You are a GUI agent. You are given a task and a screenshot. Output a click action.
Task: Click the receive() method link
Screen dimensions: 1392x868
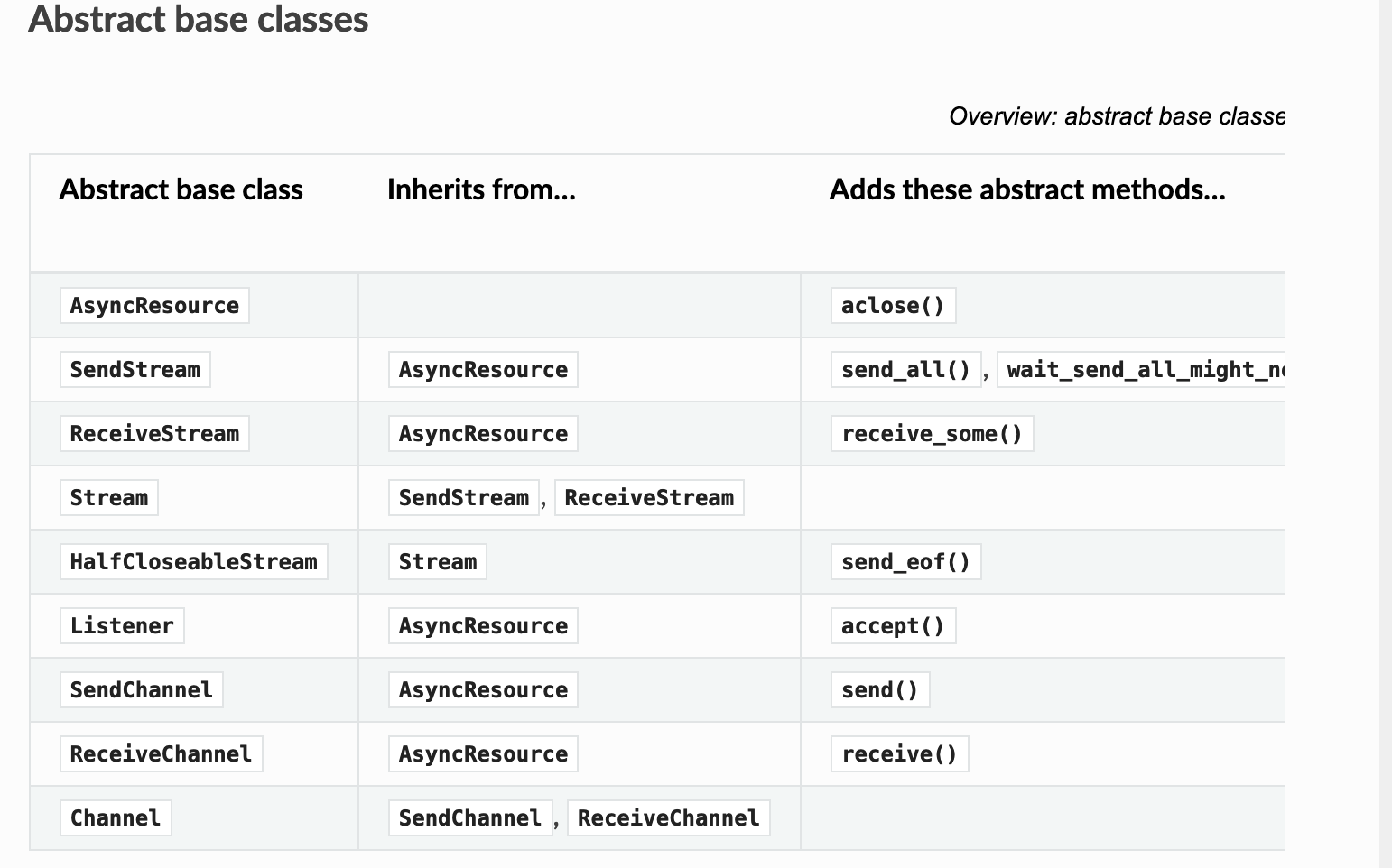pos(899,754)
